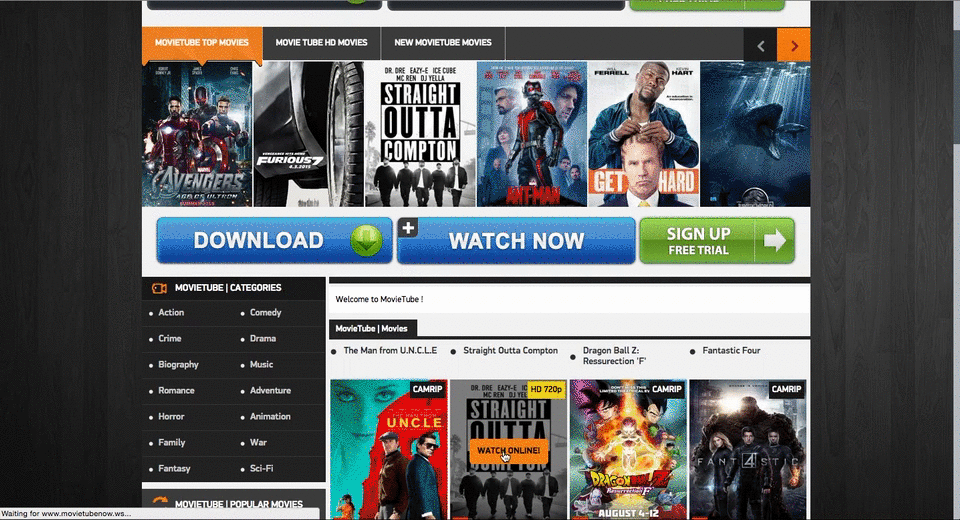Click CAMRIP badge on Fantastic Four
The height and width of the screenshot is (520, 960).
tap(786, 389)
